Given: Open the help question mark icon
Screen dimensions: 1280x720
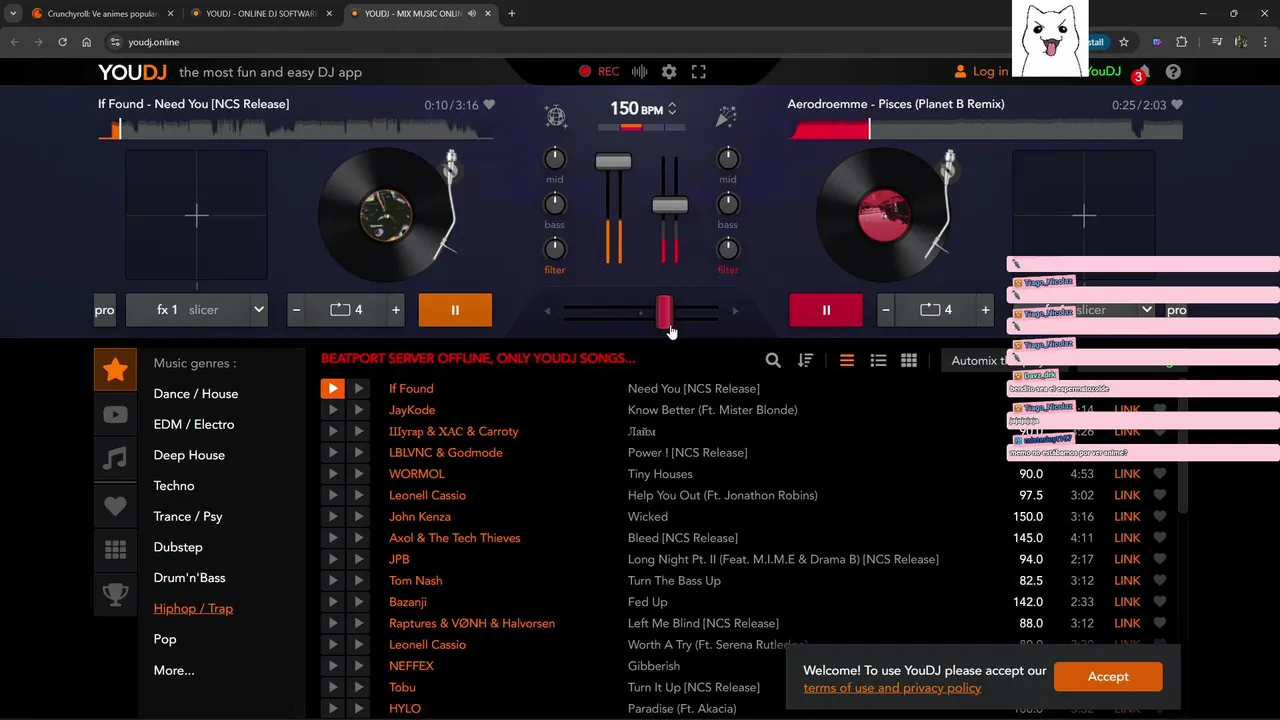Looking at the screenshot, I should pos(1173,72).
